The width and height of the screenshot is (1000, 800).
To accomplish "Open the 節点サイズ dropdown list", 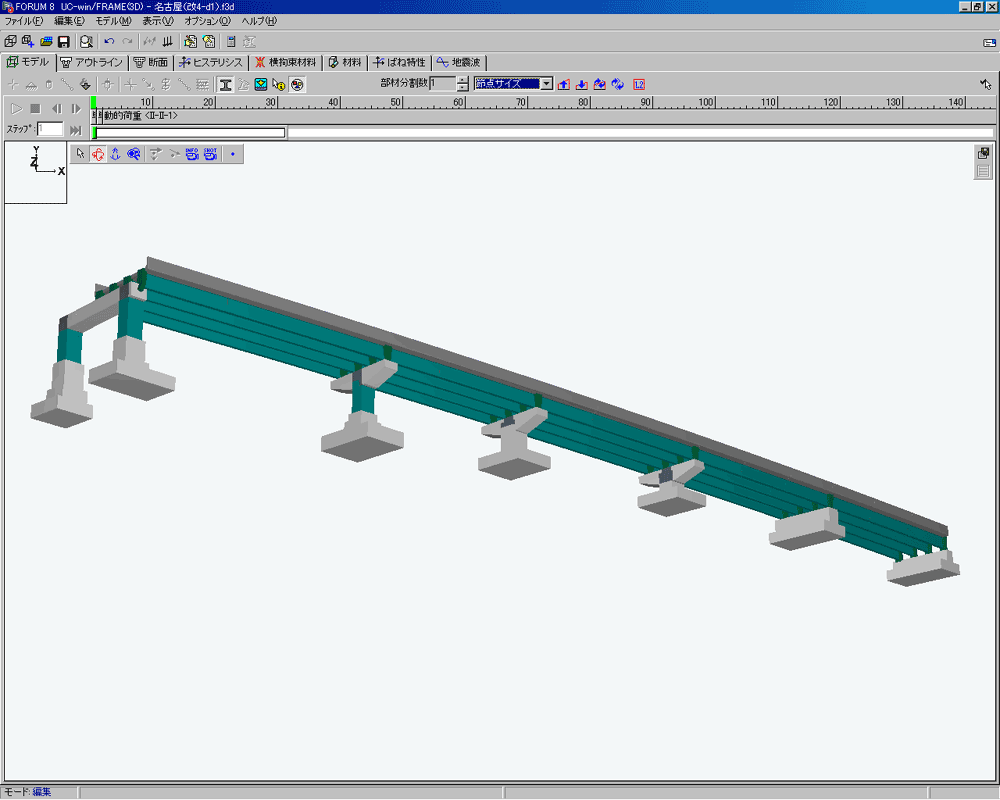I will (546, 84).
